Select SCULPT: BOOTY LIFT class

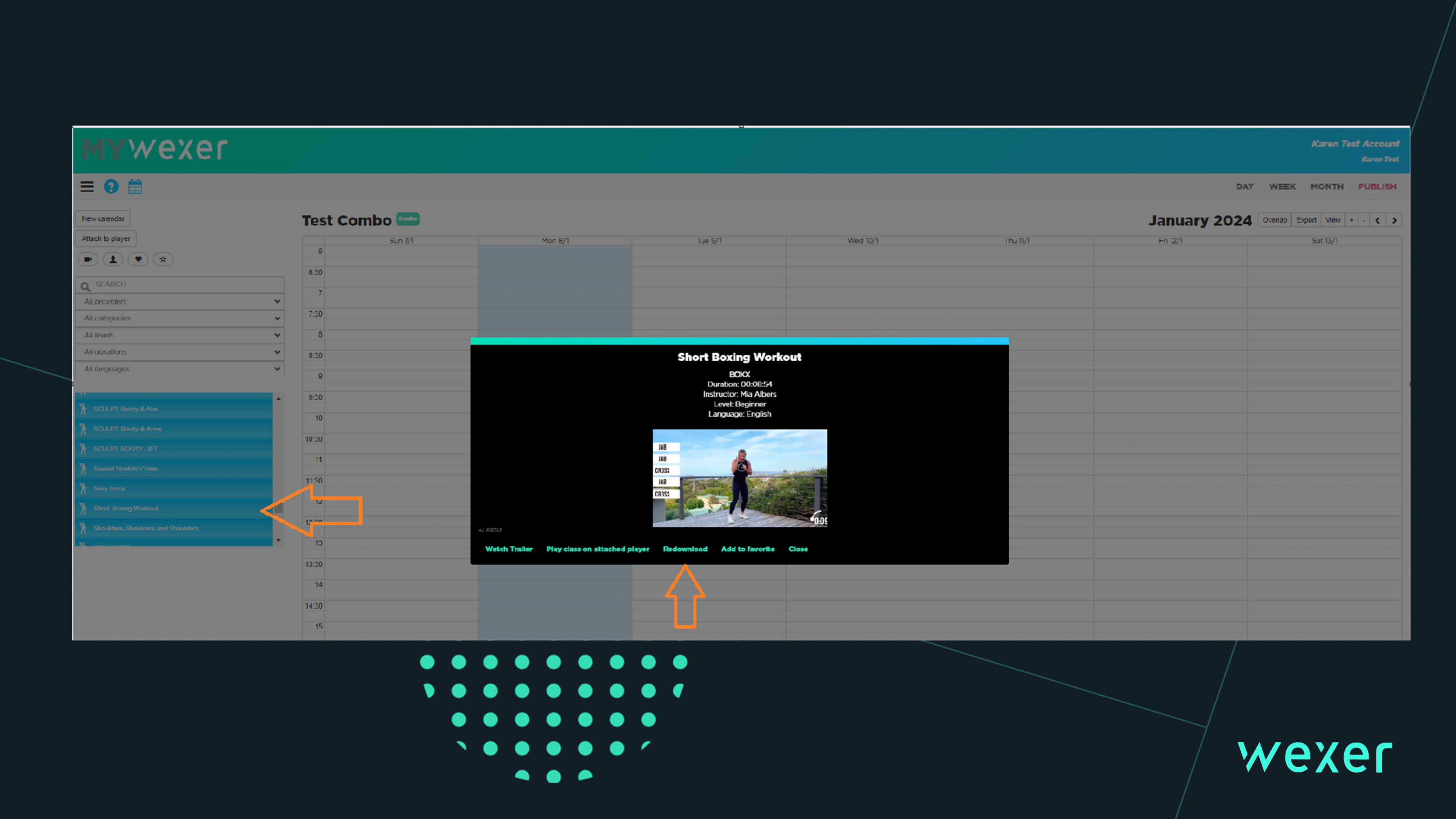(174, 448)
